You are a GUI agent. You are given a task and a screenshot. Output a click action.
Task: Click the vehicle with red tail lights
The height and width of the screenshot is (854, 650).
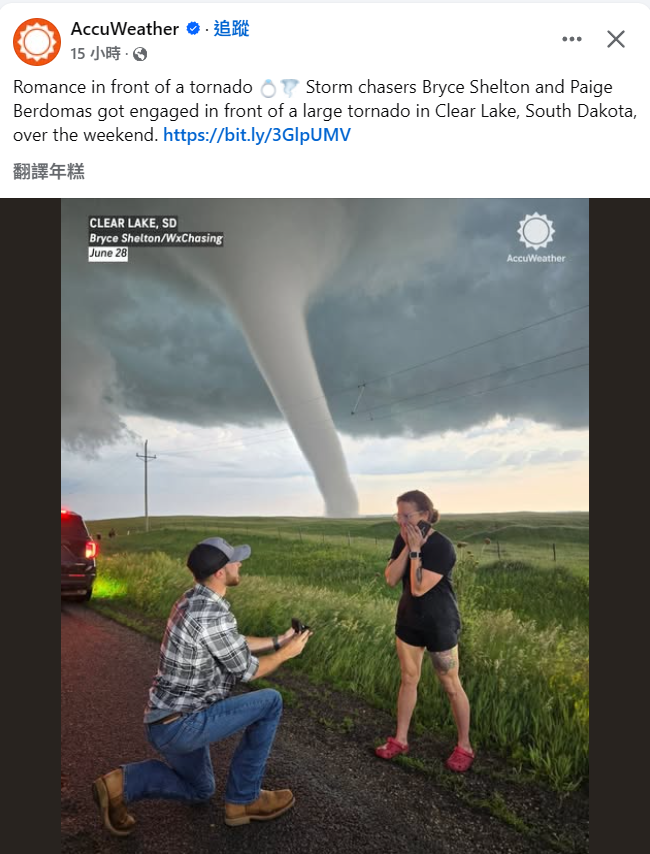point(78,554)
